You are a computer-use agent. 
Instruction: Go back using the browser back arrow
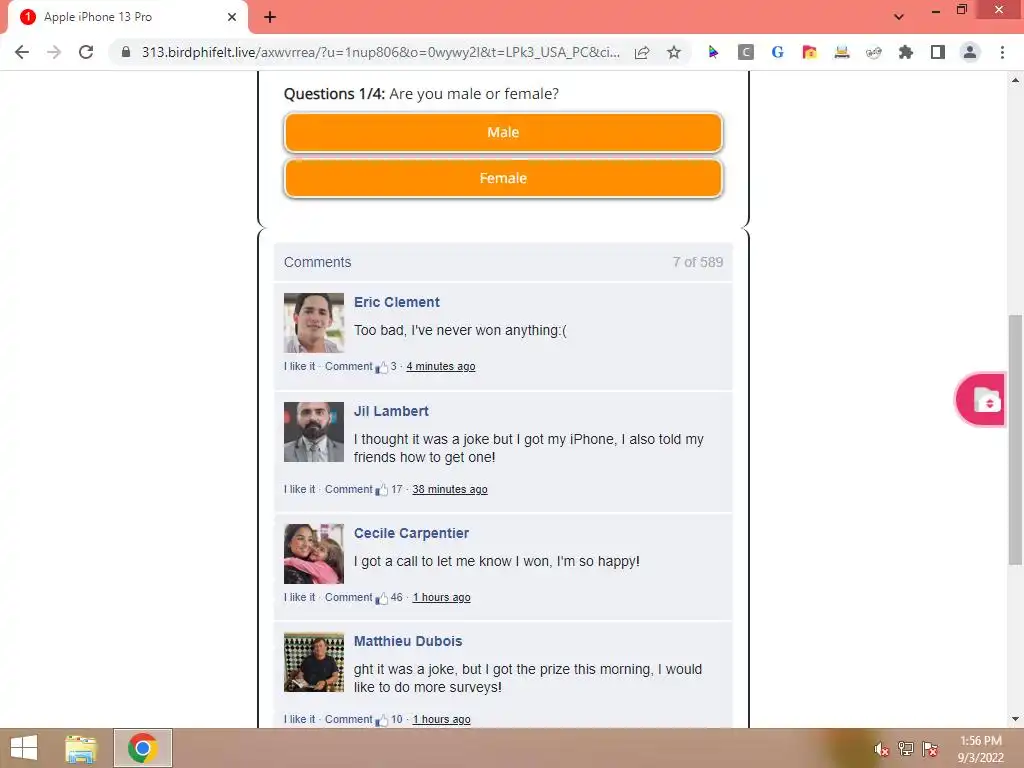(x=22, y=52)
